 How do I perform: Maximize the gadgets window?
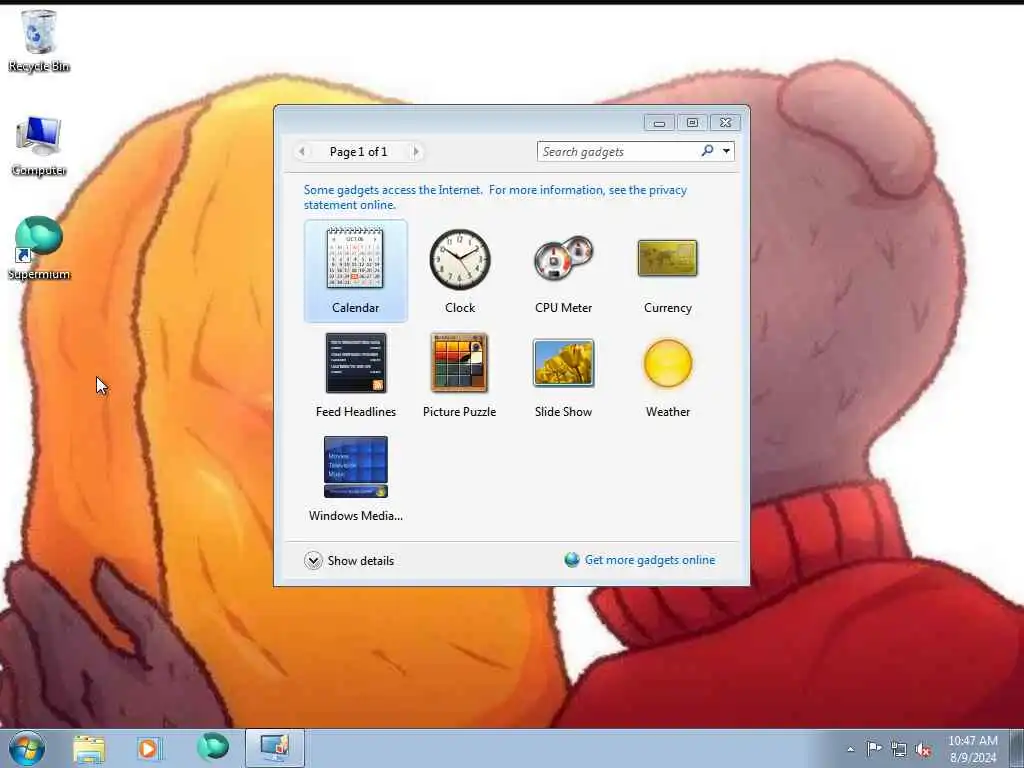tap(692, 123)
